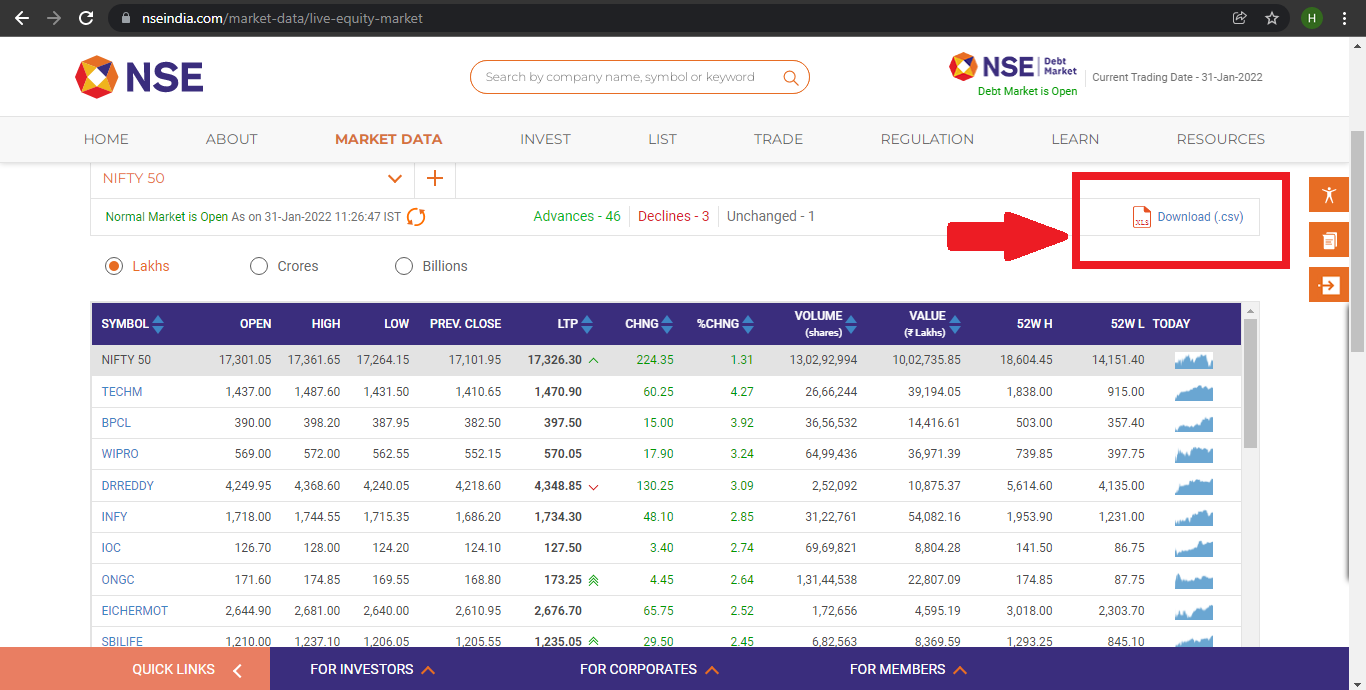Expand the FOR MEMBERS menu
This screenshot has height=690, width=1366.
tap(908, 669)
